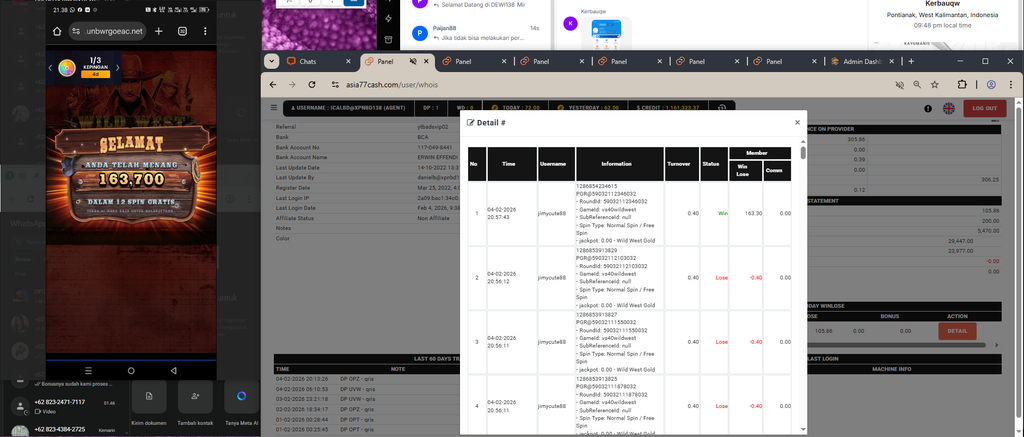Viewport: 1024px width, 437px height.
Task: Go to next Kepingan with right chevron
Action: pos(118,68)
